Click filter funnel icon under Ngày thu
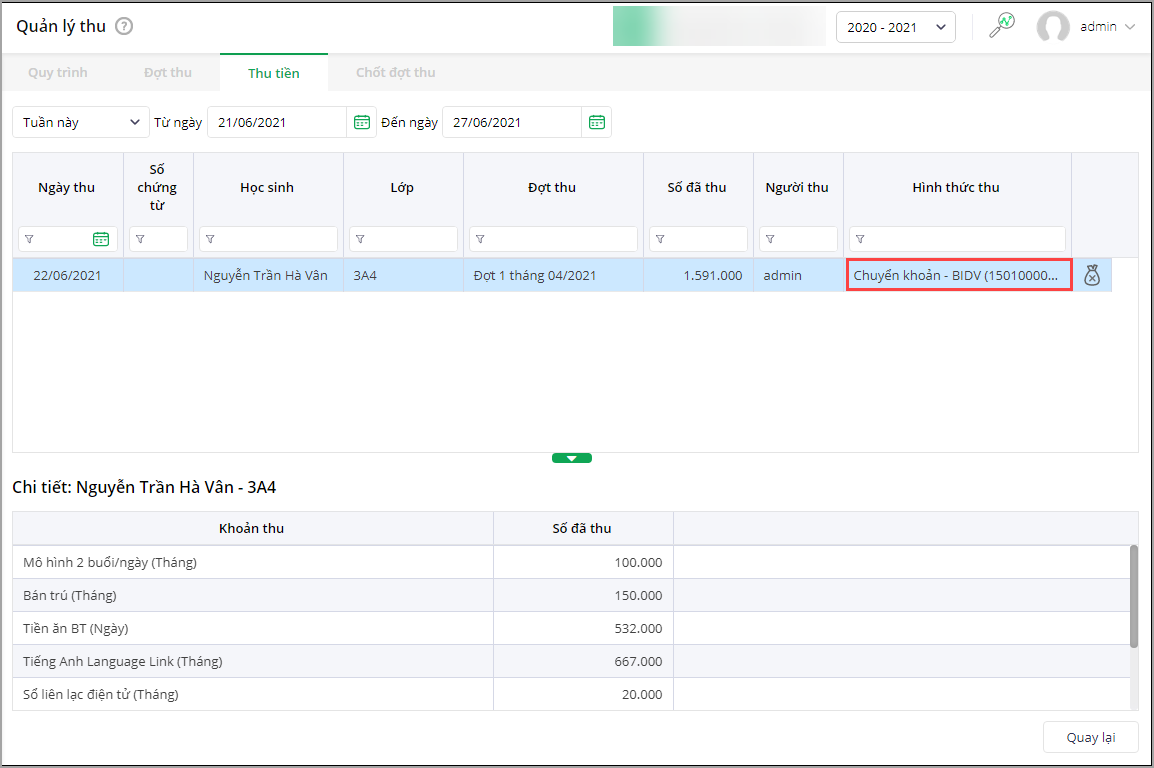This screenshot has width=1154, height=768. 29,239
